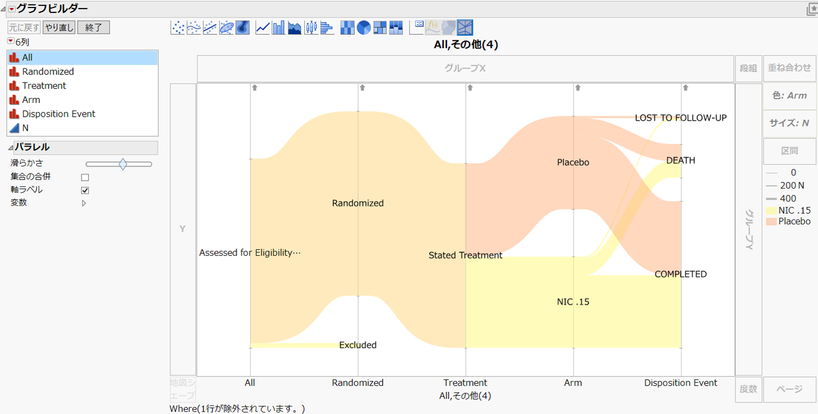This screenshot has width=818, height=414.
Task: Expand the 変数 disclosure triangle
Action: [84, 203]
